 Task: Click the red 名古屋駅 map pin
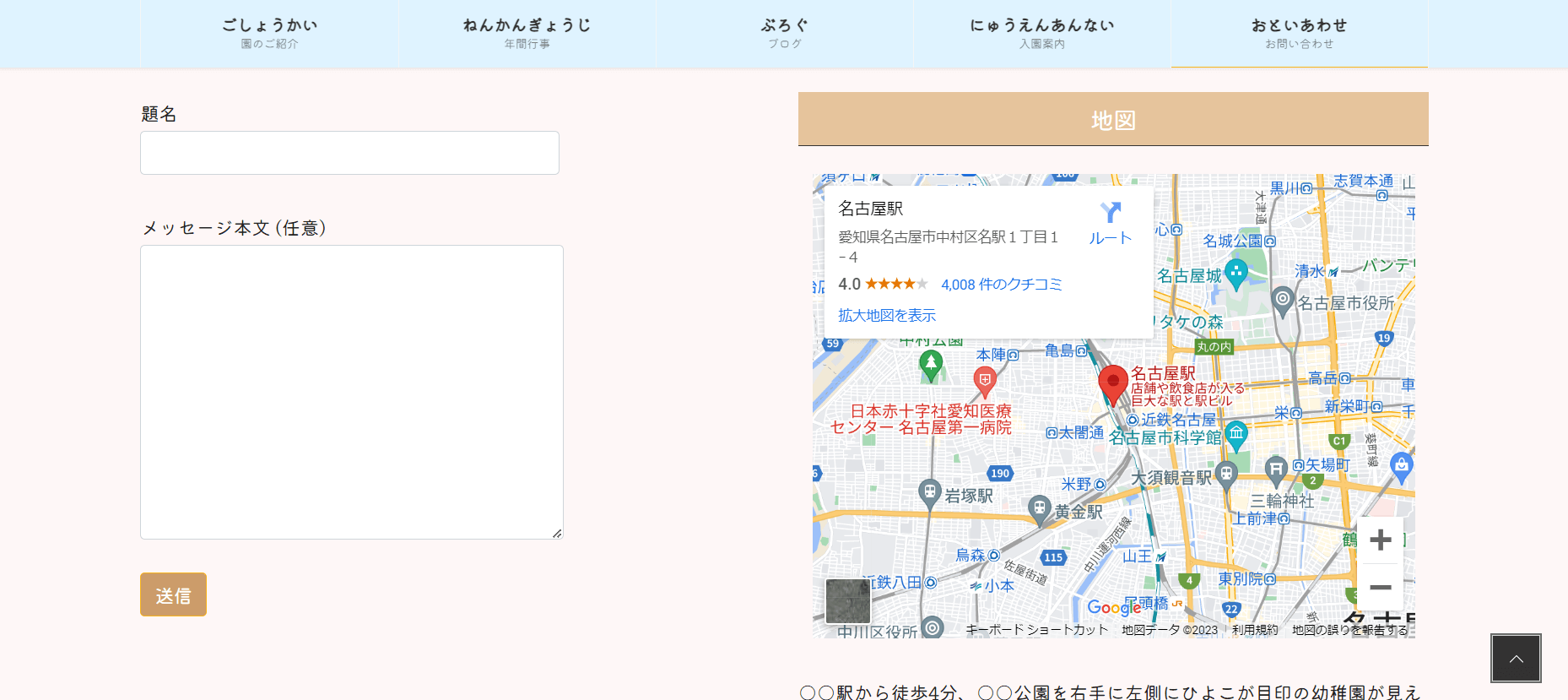click(1113, 384)
